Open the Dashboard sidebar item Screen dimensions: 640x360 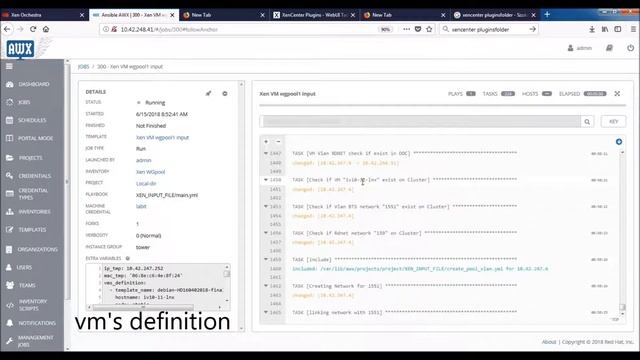pos(33,84)
